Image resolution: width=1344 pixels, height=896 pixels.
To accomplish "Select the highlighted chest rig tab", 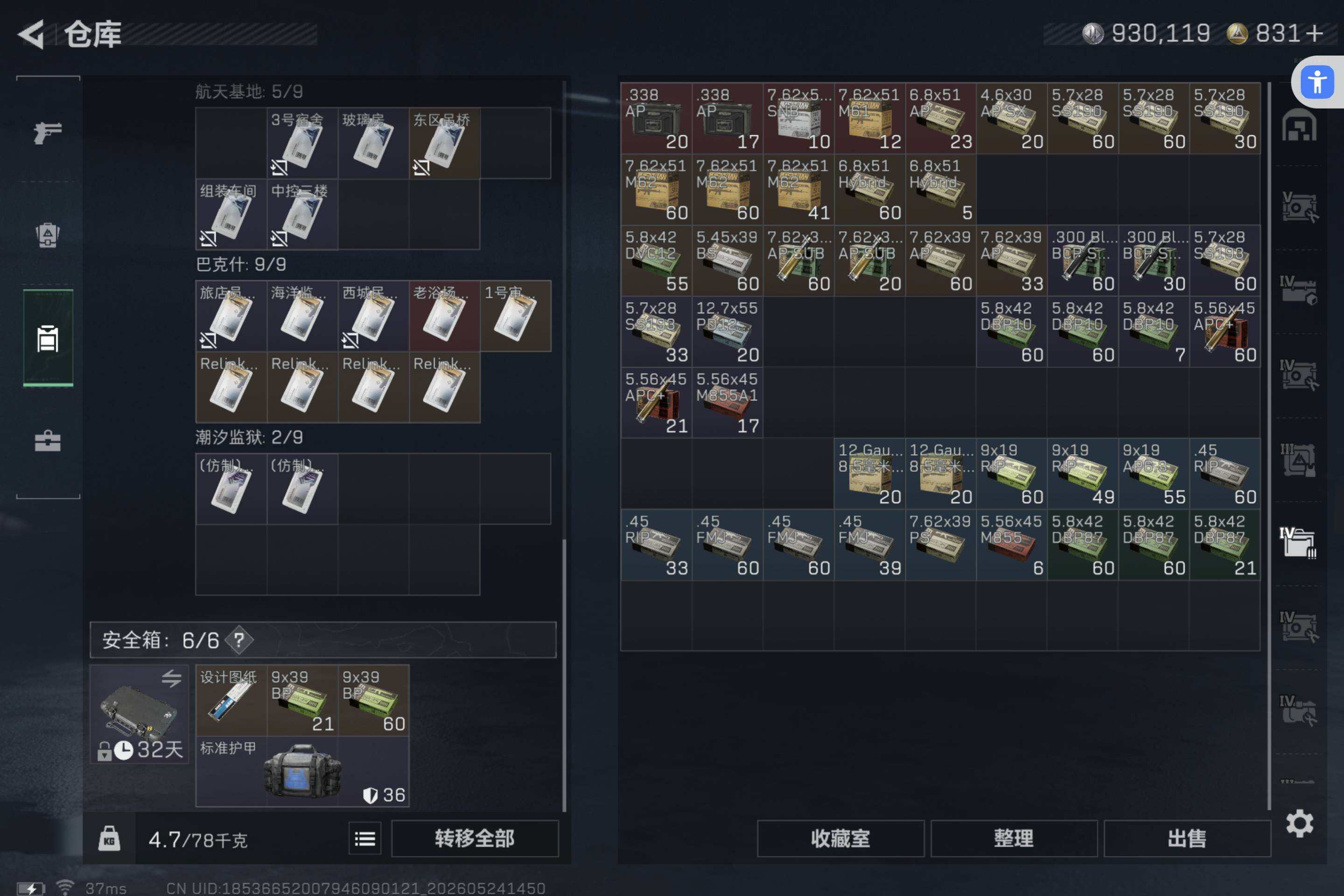I will click(48, 338).
